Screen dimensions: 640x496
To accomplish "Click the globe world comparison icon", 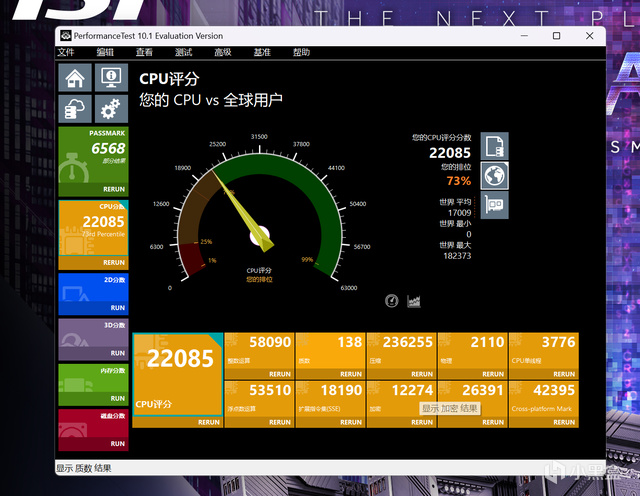I will coord(494,176).
